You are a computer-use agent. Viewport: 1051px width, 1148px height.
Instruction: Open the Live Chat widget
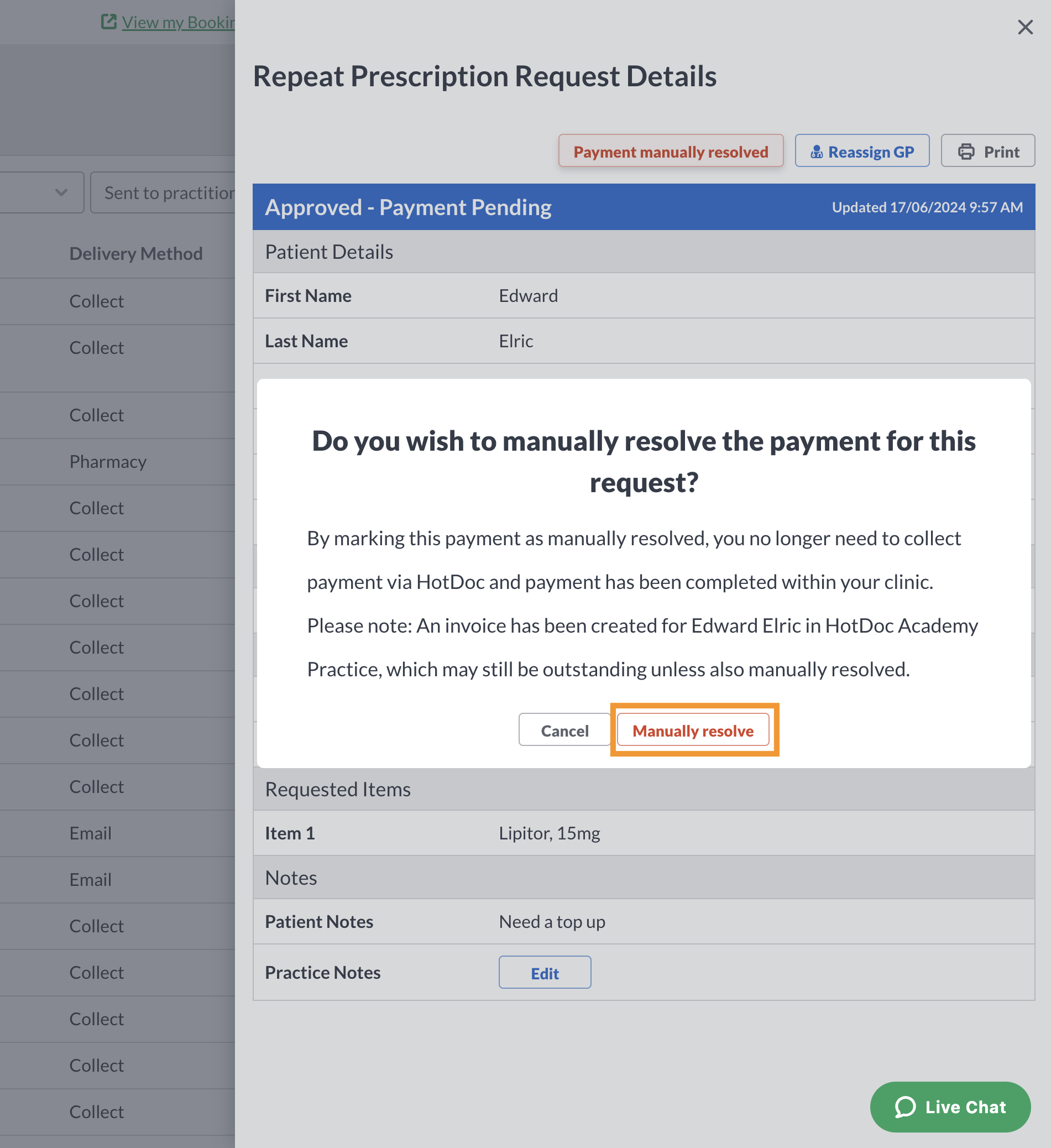950,1107
